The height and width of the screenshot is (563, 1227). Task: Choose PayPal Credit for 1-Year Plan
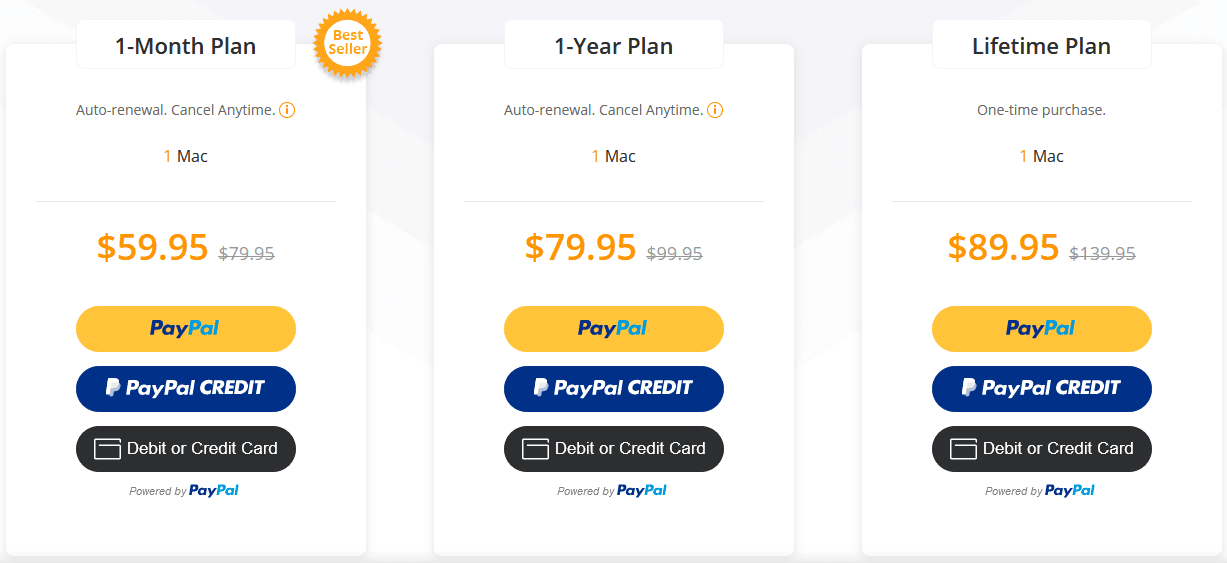[x=613, y=389]
